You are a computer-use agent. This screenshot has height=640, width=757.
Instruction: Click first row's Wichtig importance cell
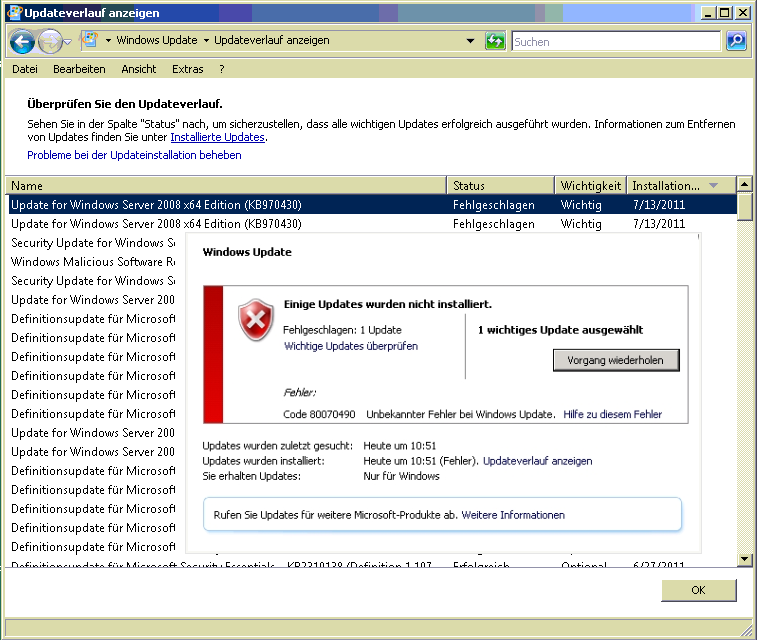pyautogui.click(x=581, y=205)
